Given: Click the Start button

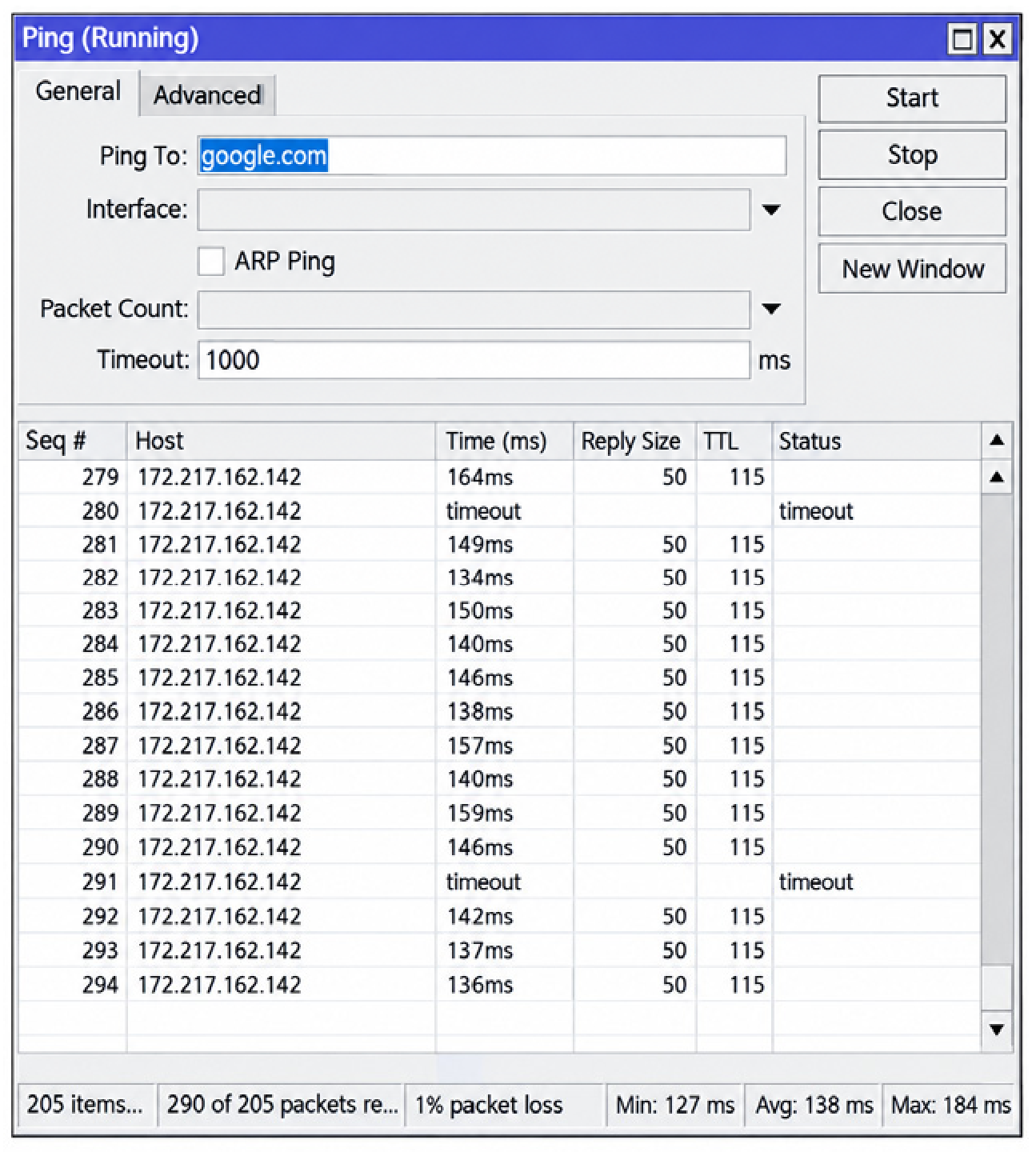Looking at the screenshot, I should (x=912, y=98).
